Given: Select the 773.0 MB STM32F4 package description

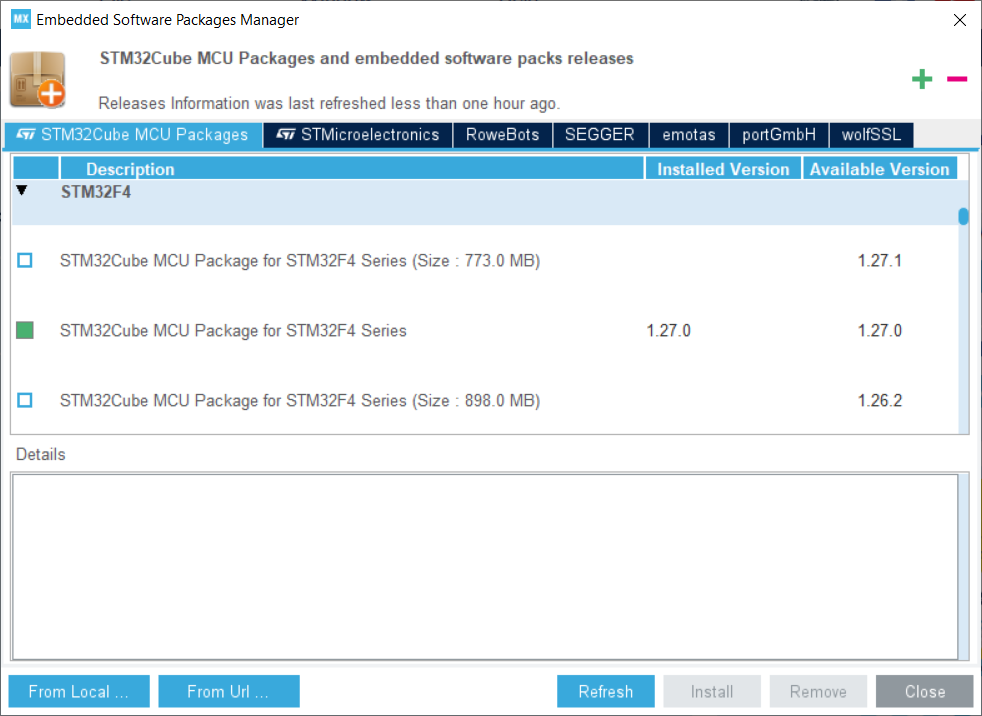Looking at the screenshot, I should (300, 260).
